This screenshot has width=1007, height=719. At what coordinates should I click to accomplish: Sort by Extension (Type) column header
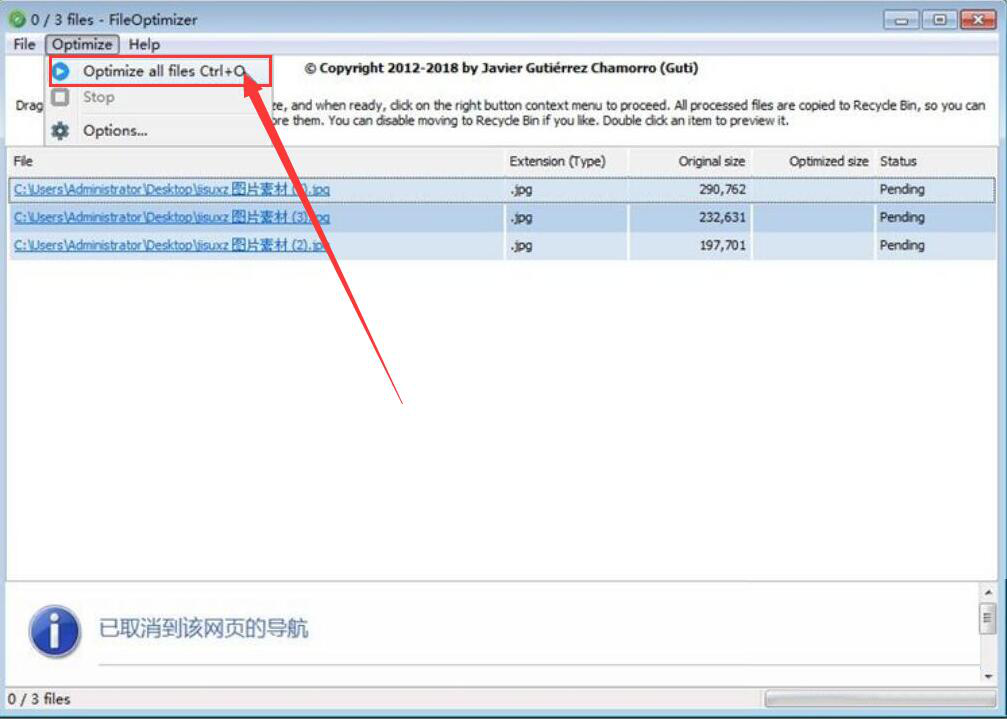coord(566,161)
